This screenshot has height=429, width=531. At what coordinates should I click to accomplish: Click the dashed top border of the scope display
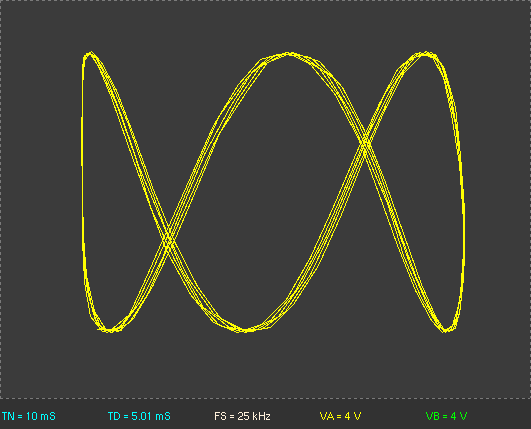pos(266,0)
